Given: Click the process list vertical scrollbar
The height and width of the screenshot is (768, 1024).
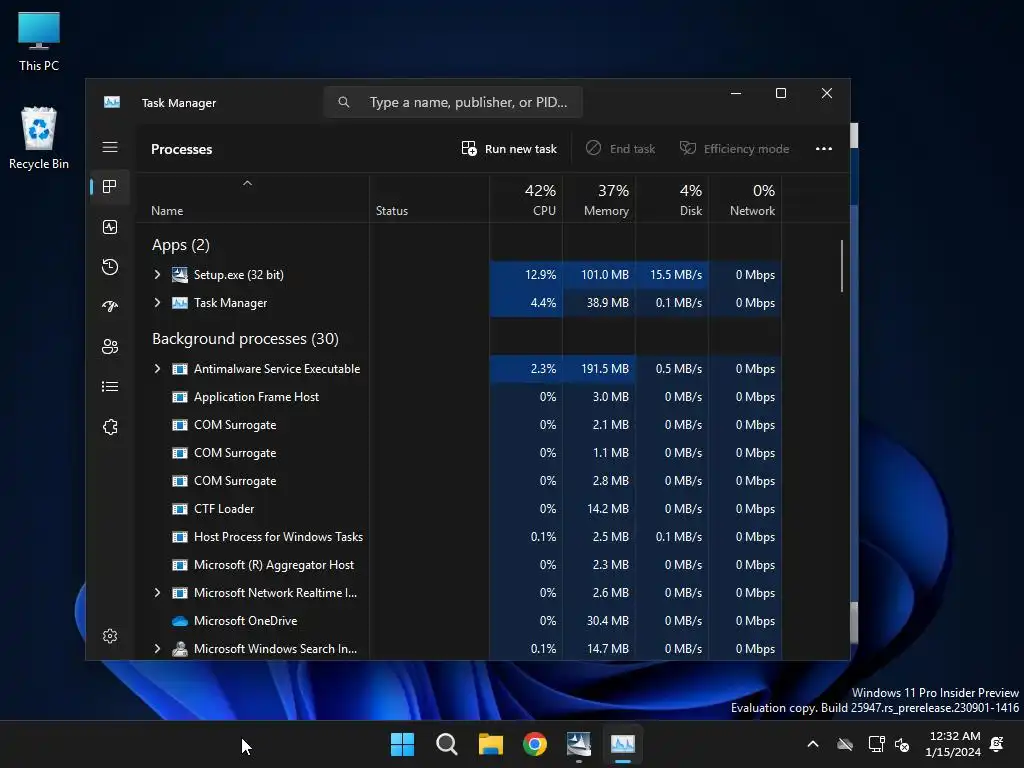Looking at the screenshot, I should tap(842, 266).
